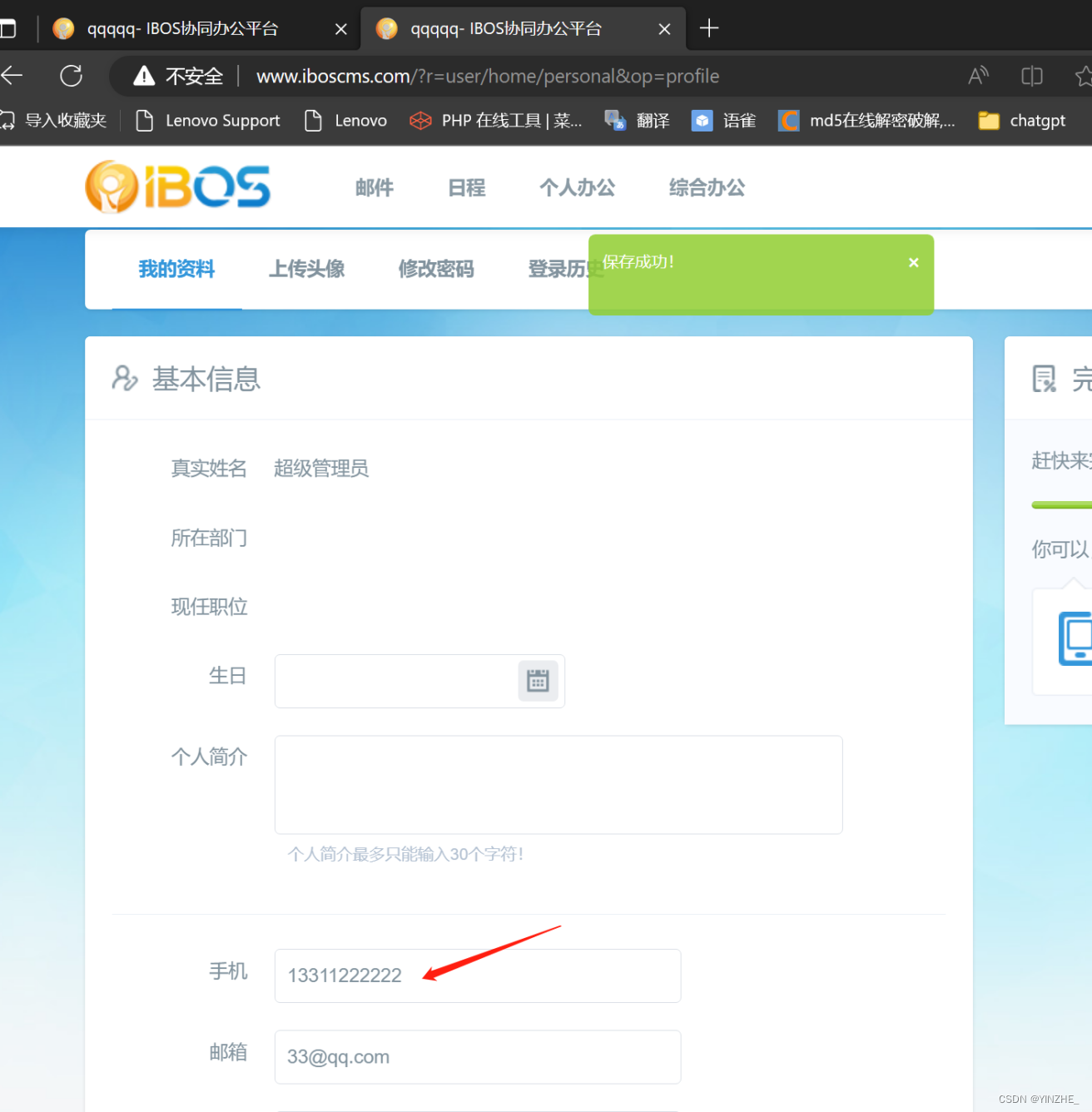Switch to 上传头像 tab
This screenshot has height=1112, width=1092.
(x=306, y=269)
